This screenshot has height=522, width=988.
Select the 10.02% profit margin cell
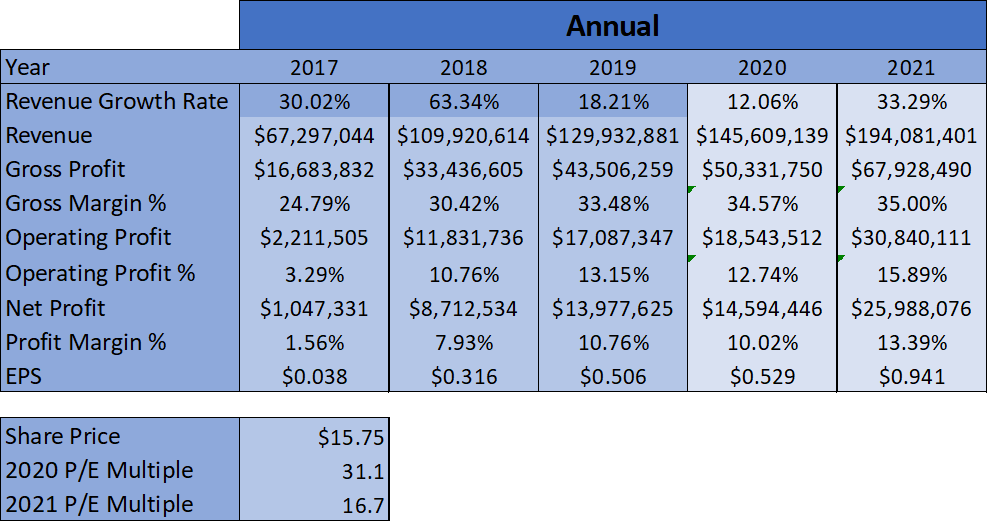coord(762,342)
